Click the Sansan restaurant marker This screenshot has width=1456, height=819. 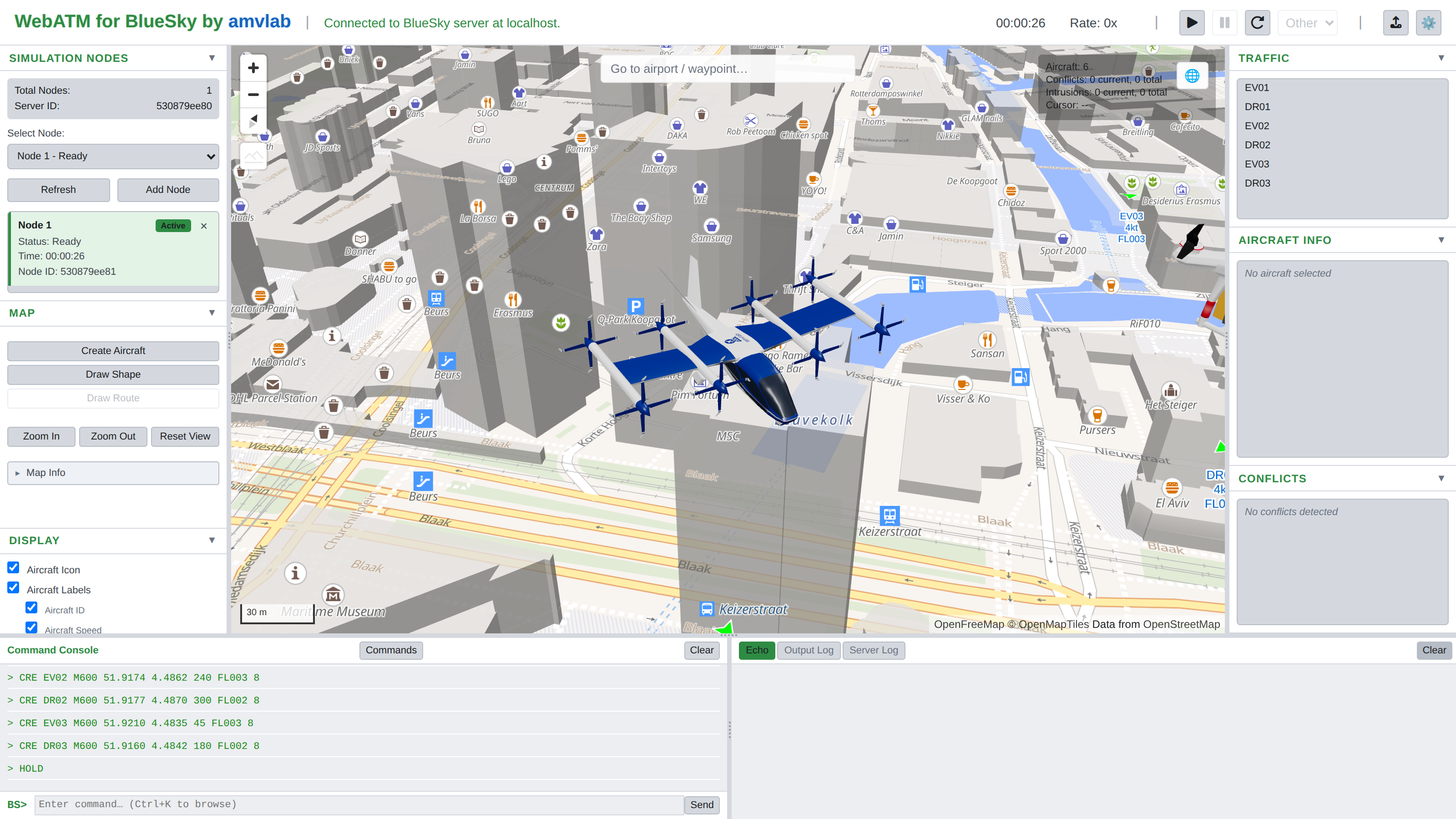(x=987, y=340)
